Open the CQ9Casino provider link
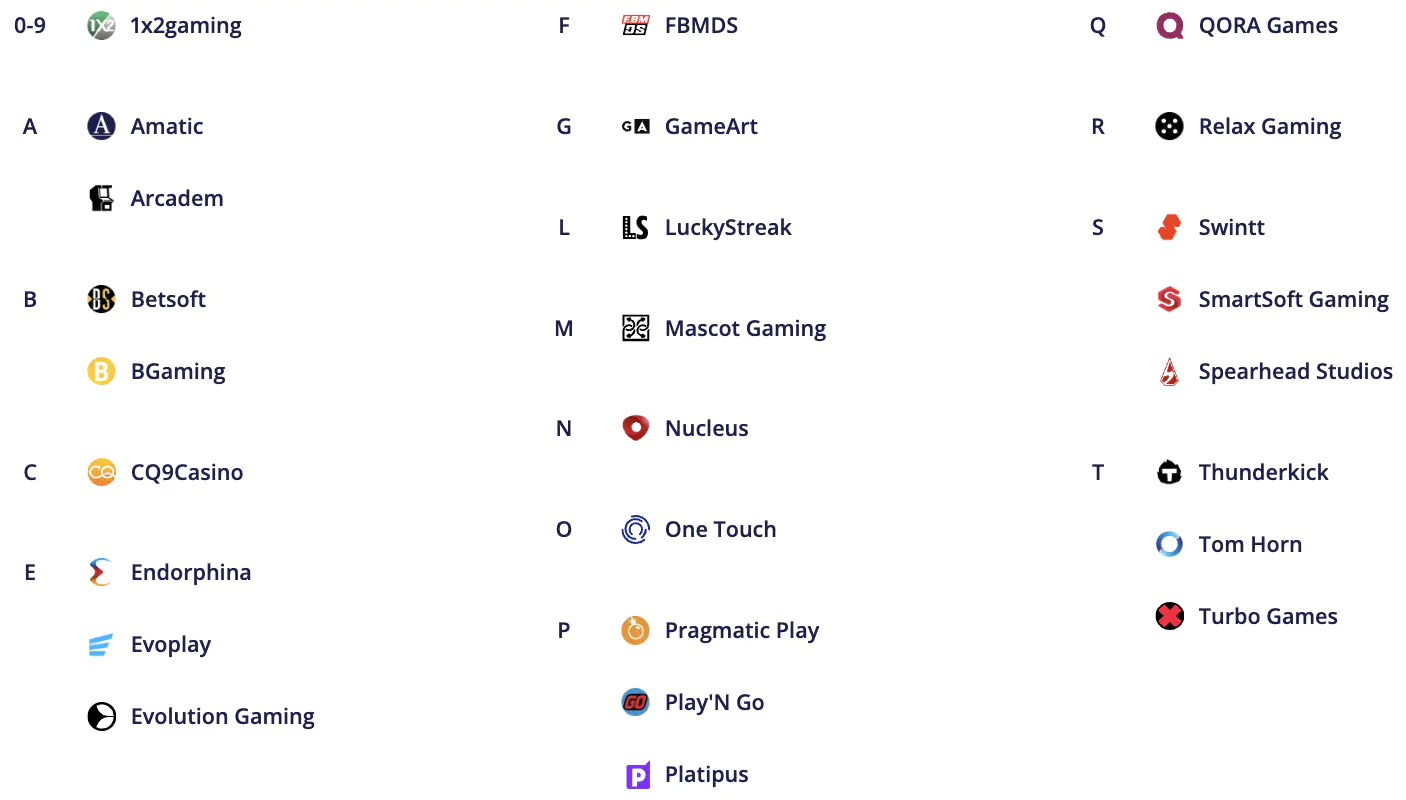 tap(187, 472)
